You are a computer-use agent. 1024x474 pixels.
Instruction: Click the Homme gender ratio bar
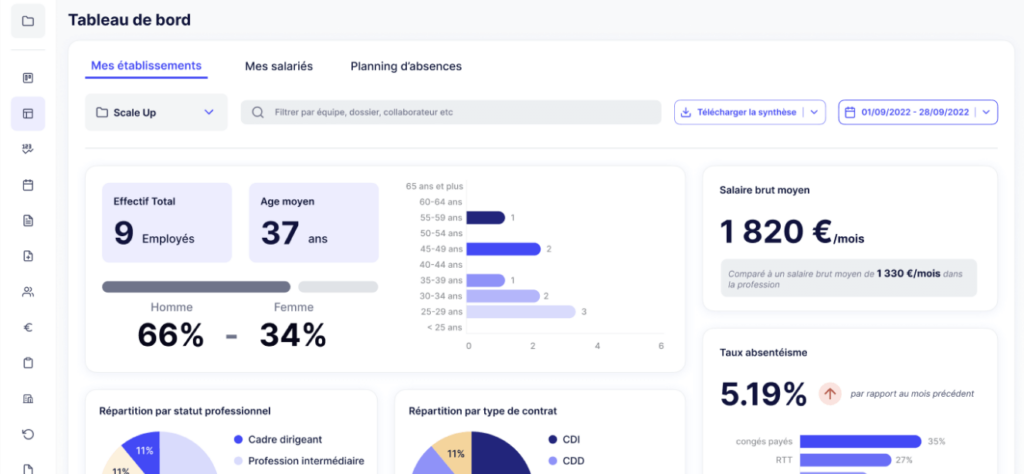196,287
